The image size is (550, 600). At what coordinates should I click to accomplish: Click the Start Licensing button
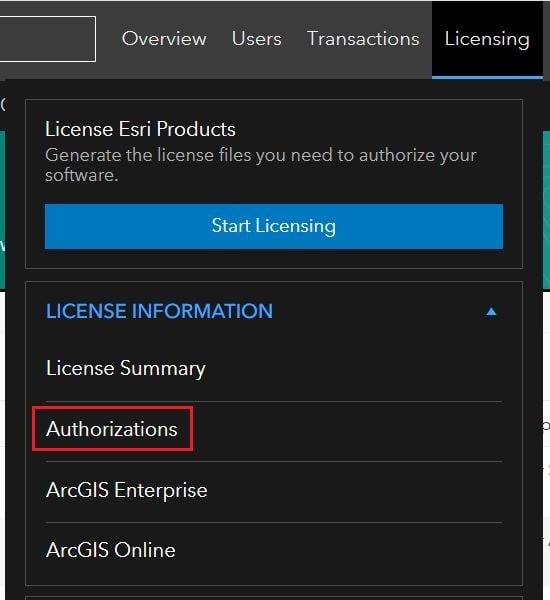(x=274, y=226)
